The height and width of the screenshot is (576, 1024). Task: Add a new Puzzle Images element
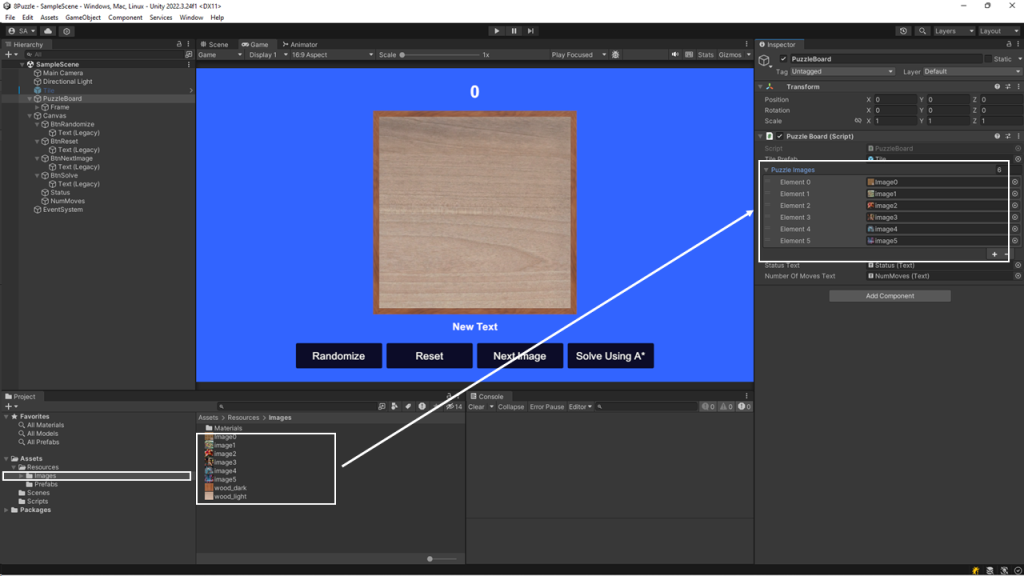[994, 254]
